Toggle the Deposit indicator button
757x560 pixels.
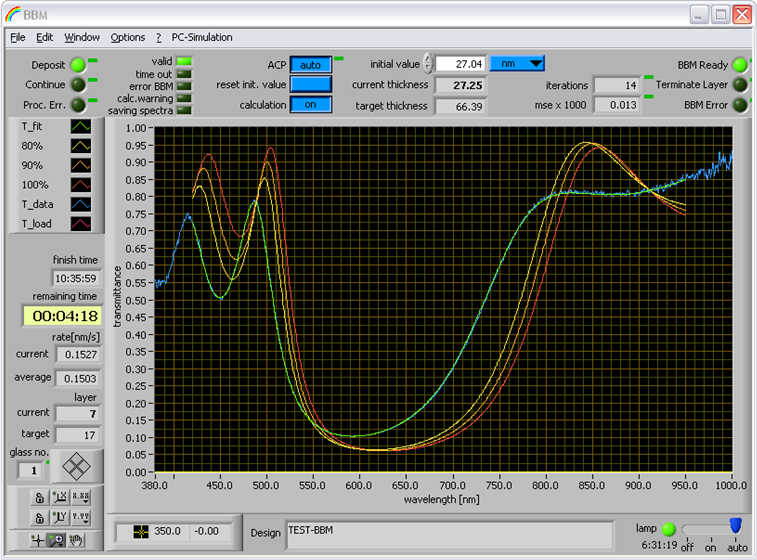[78, 65]
